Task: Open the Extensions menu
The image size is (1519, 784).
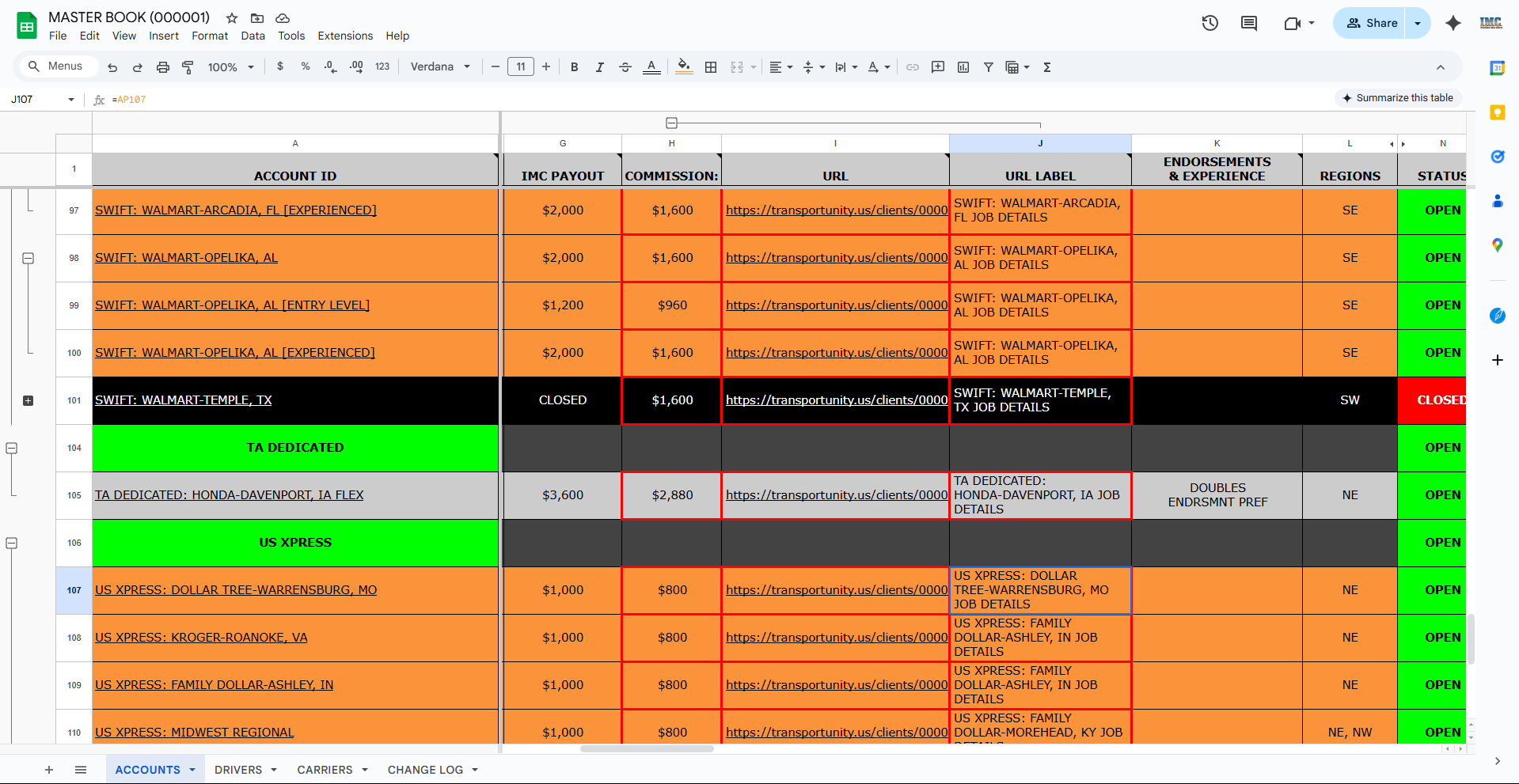Action: [345, 36]
